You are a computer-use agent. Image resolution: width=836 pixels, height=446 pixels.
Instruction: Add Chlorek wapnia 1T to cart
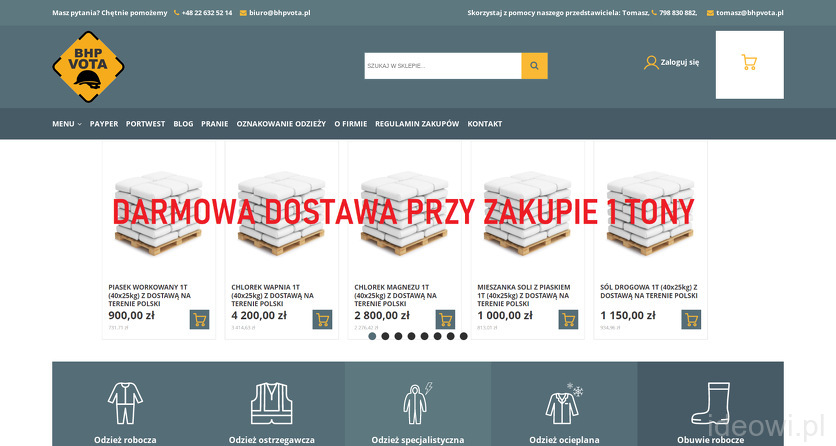322,320
